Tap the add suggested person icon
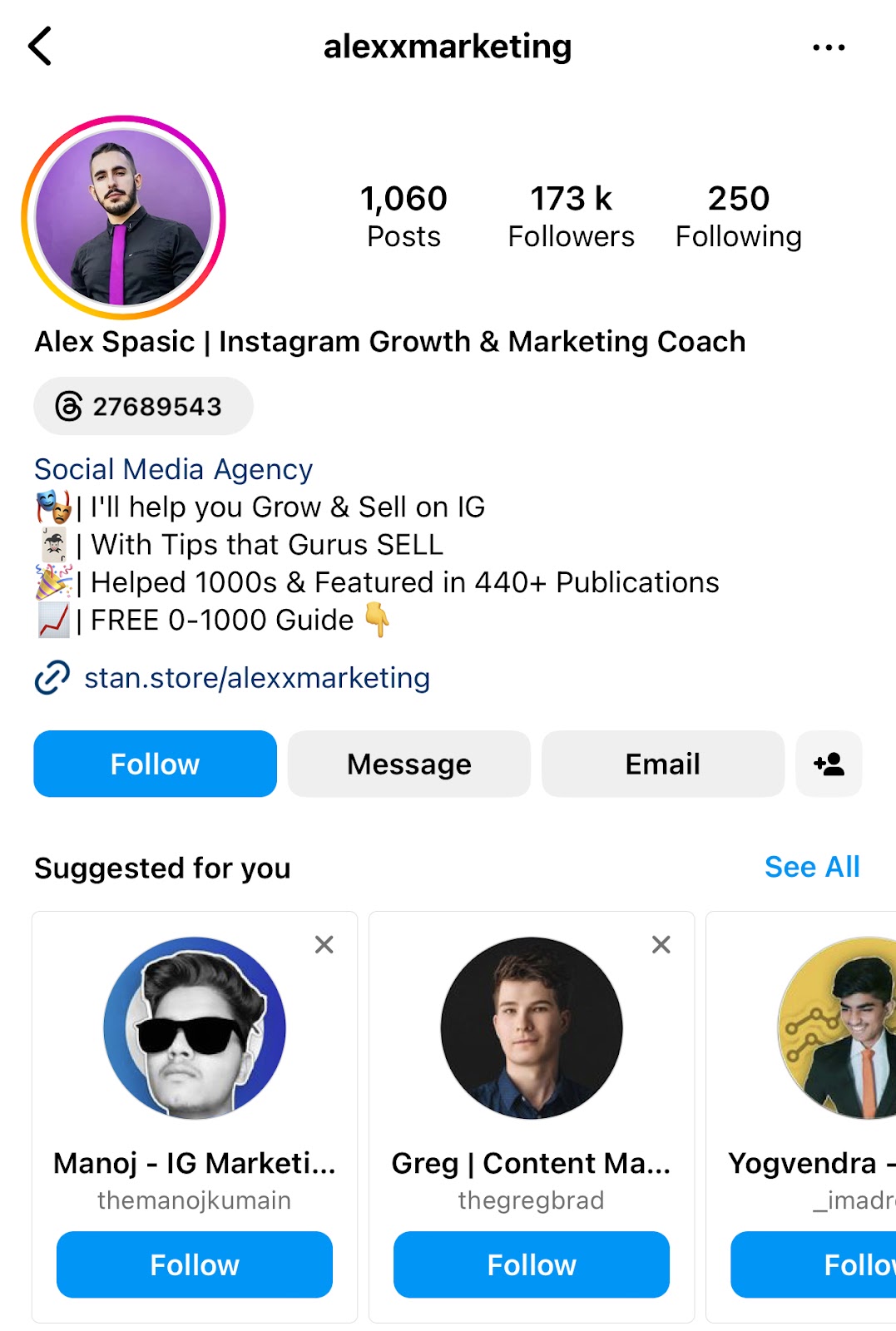The image size is (896, 1331). (829, 764)
